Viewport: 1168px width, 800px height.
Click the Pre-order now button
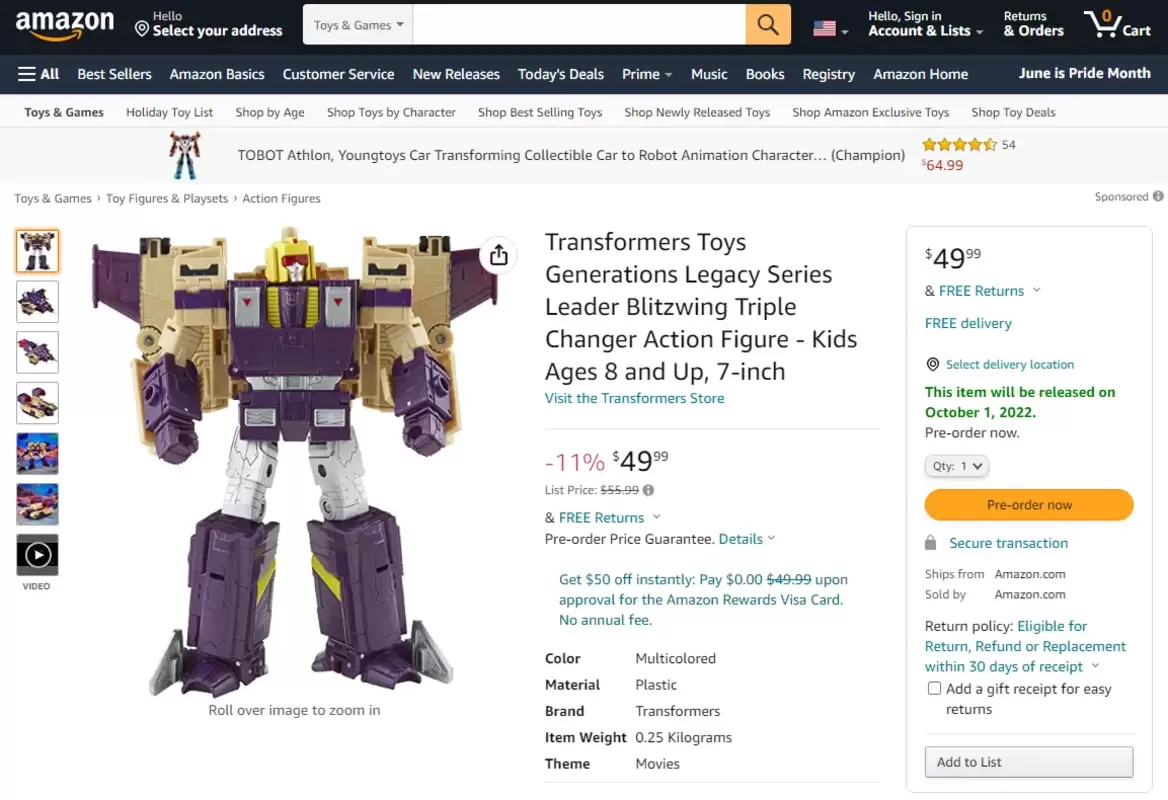click(x=1029, y=505)
